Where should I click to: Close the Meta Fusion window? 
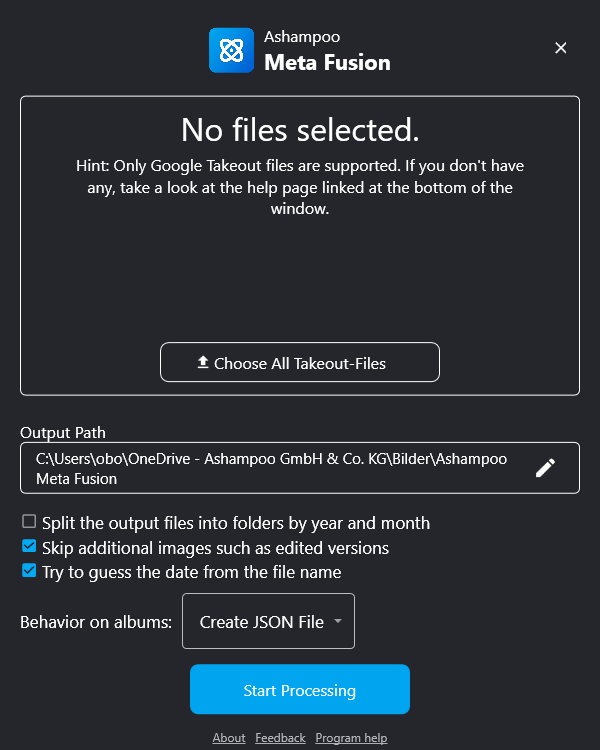[x=561, y=48]
